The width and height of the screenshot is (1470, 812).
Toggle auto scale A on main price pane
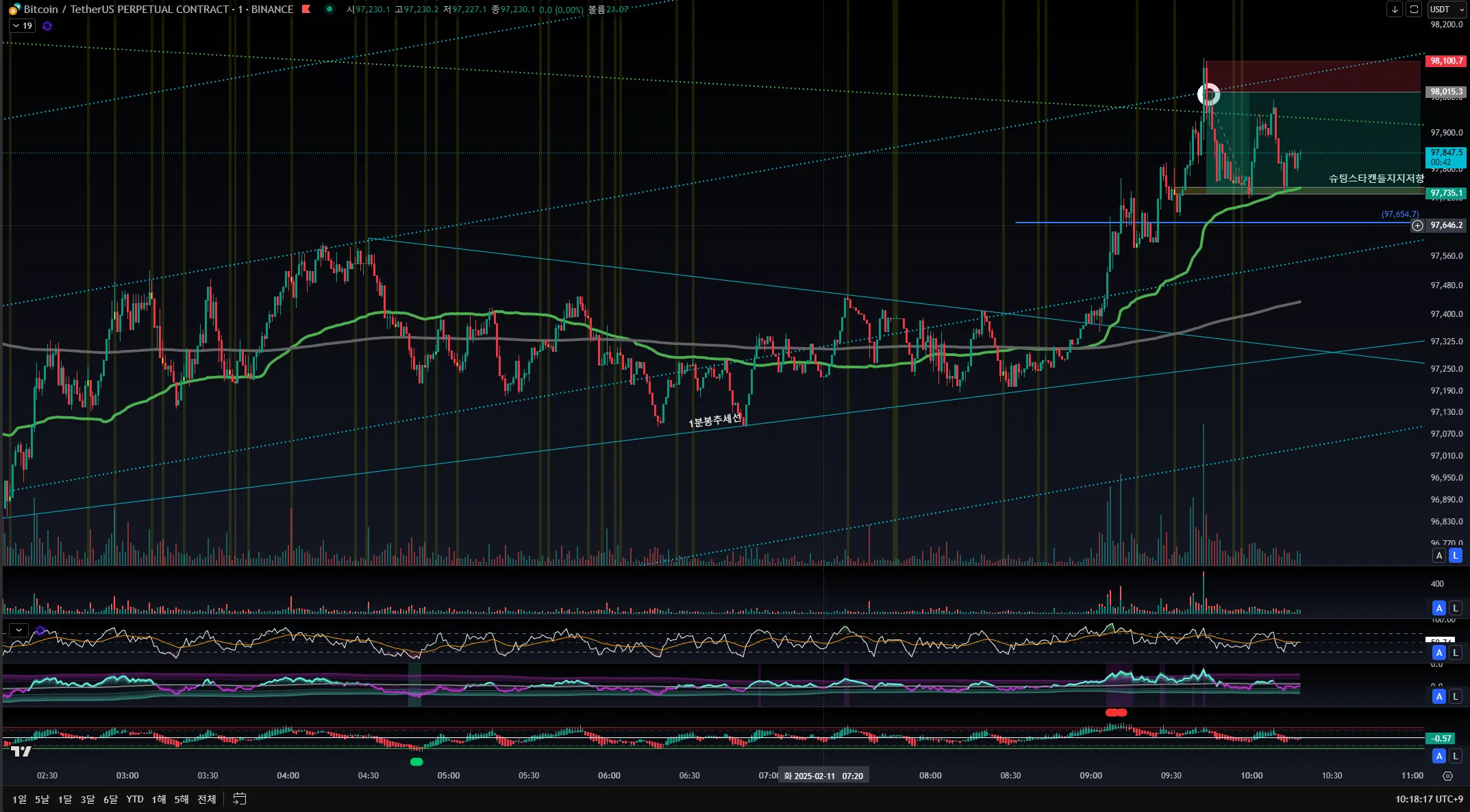(1439, 555)
